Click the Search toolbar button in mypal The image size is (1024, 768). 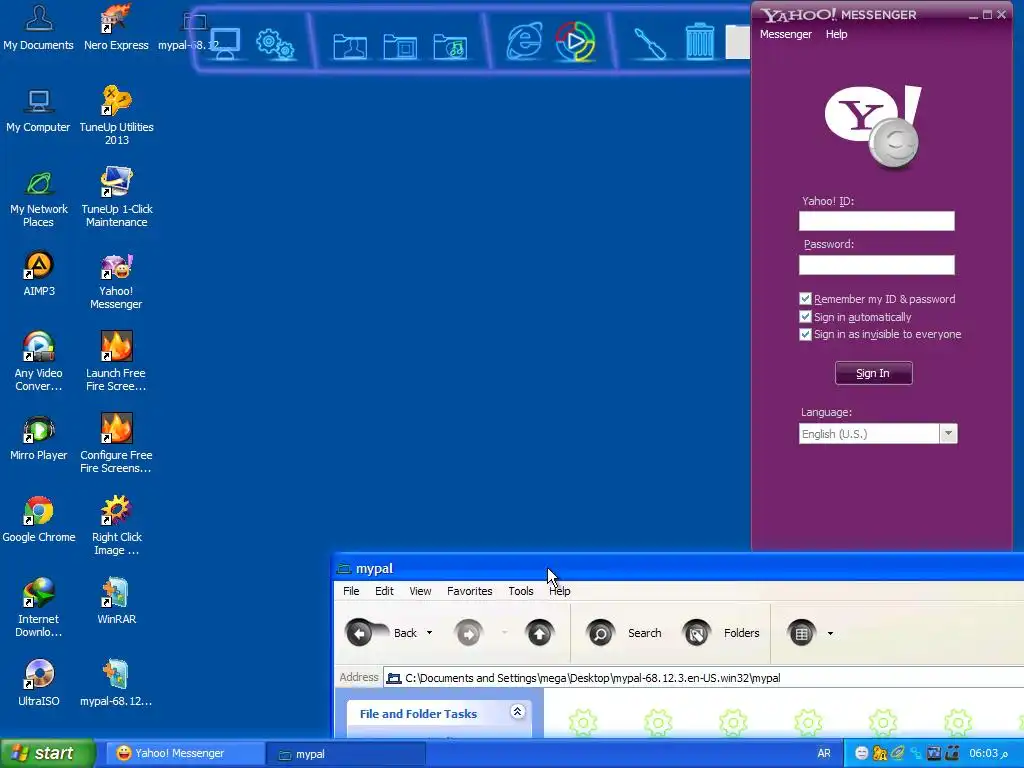coord(624,633)
